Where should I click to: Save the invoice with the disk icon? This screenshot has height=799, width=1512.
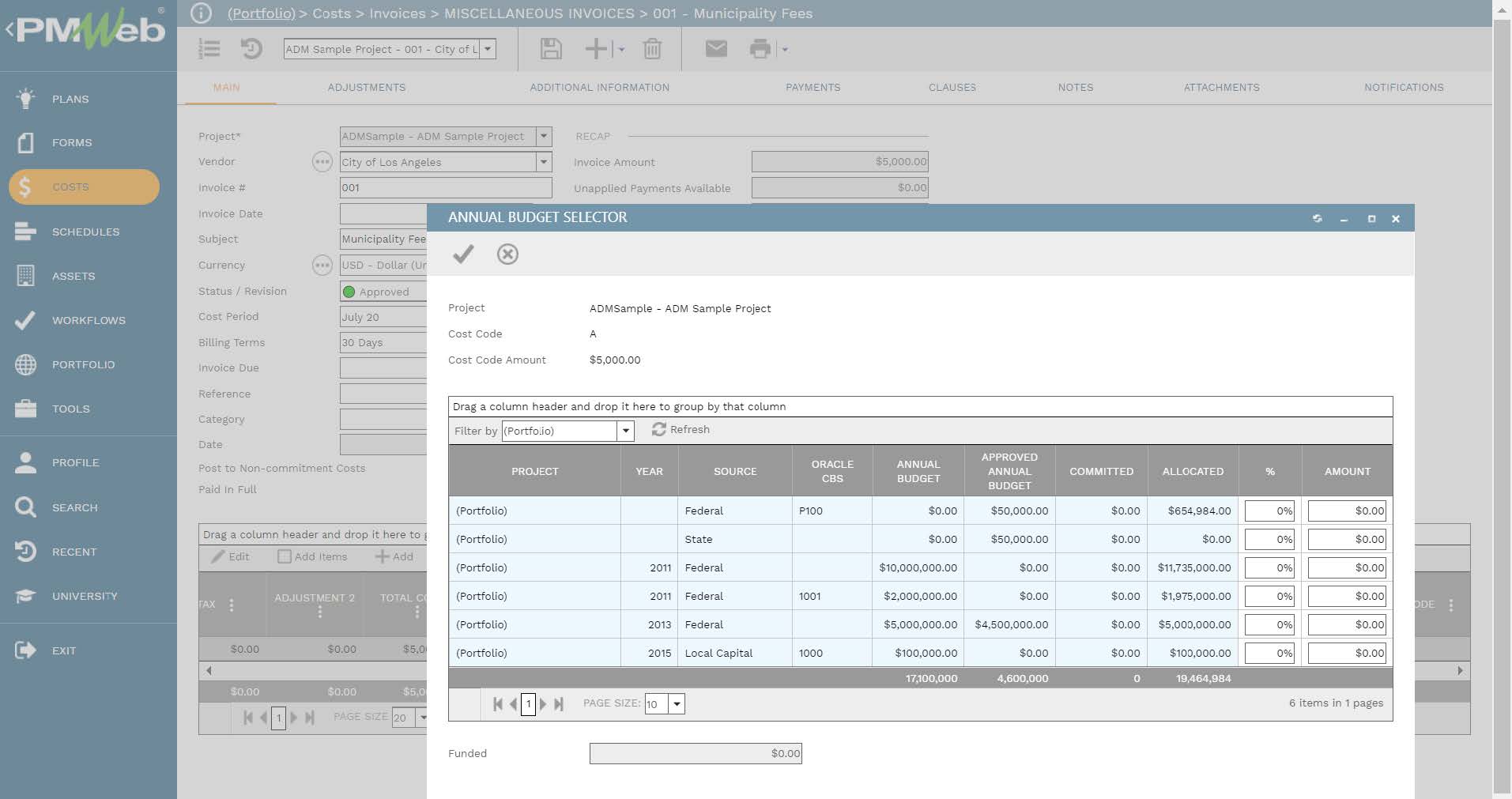(551, 49)
